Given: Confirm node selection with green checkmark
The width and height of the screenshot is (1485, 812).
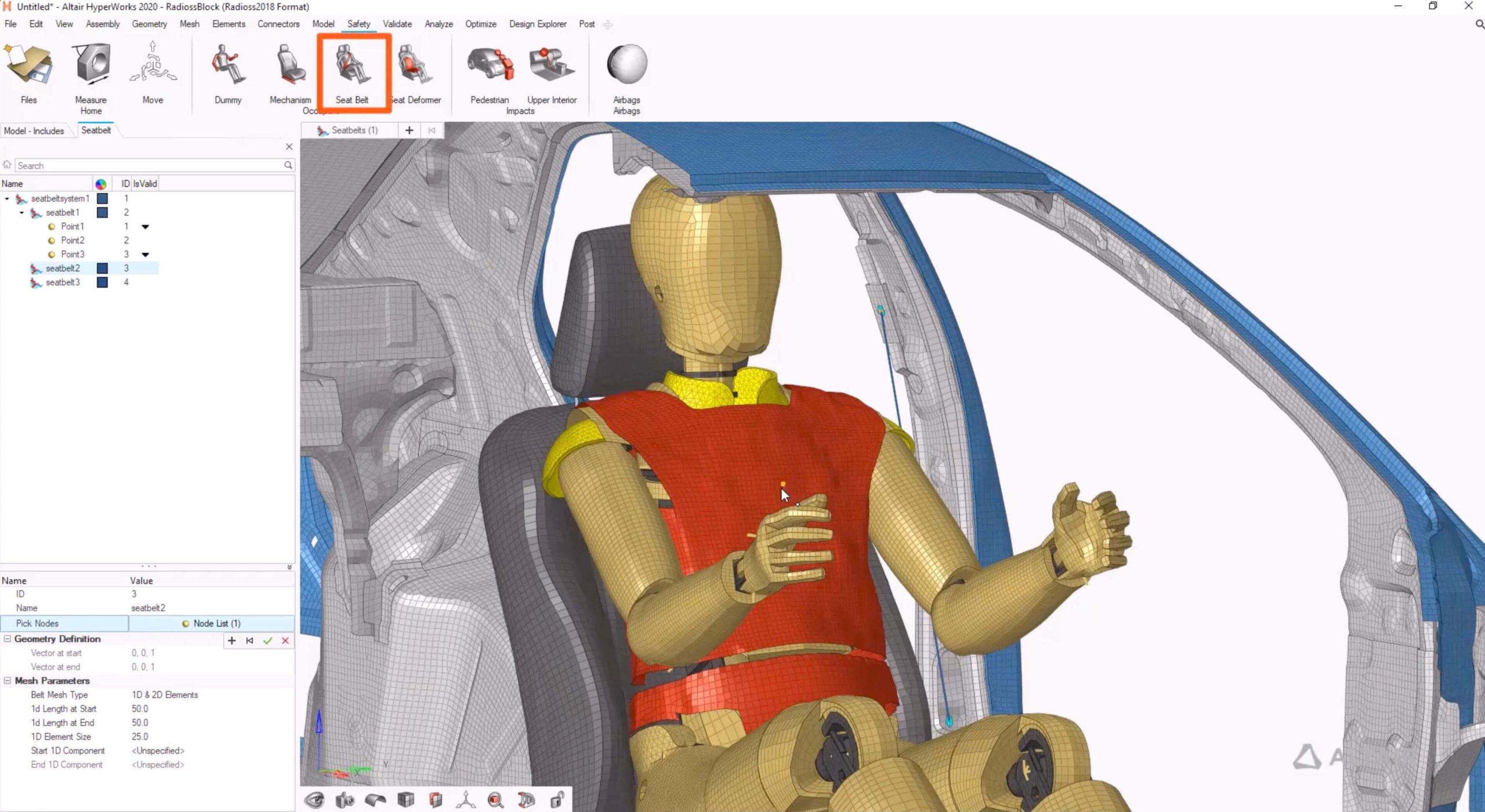Looking at the screenshot, I should [267, 641].
